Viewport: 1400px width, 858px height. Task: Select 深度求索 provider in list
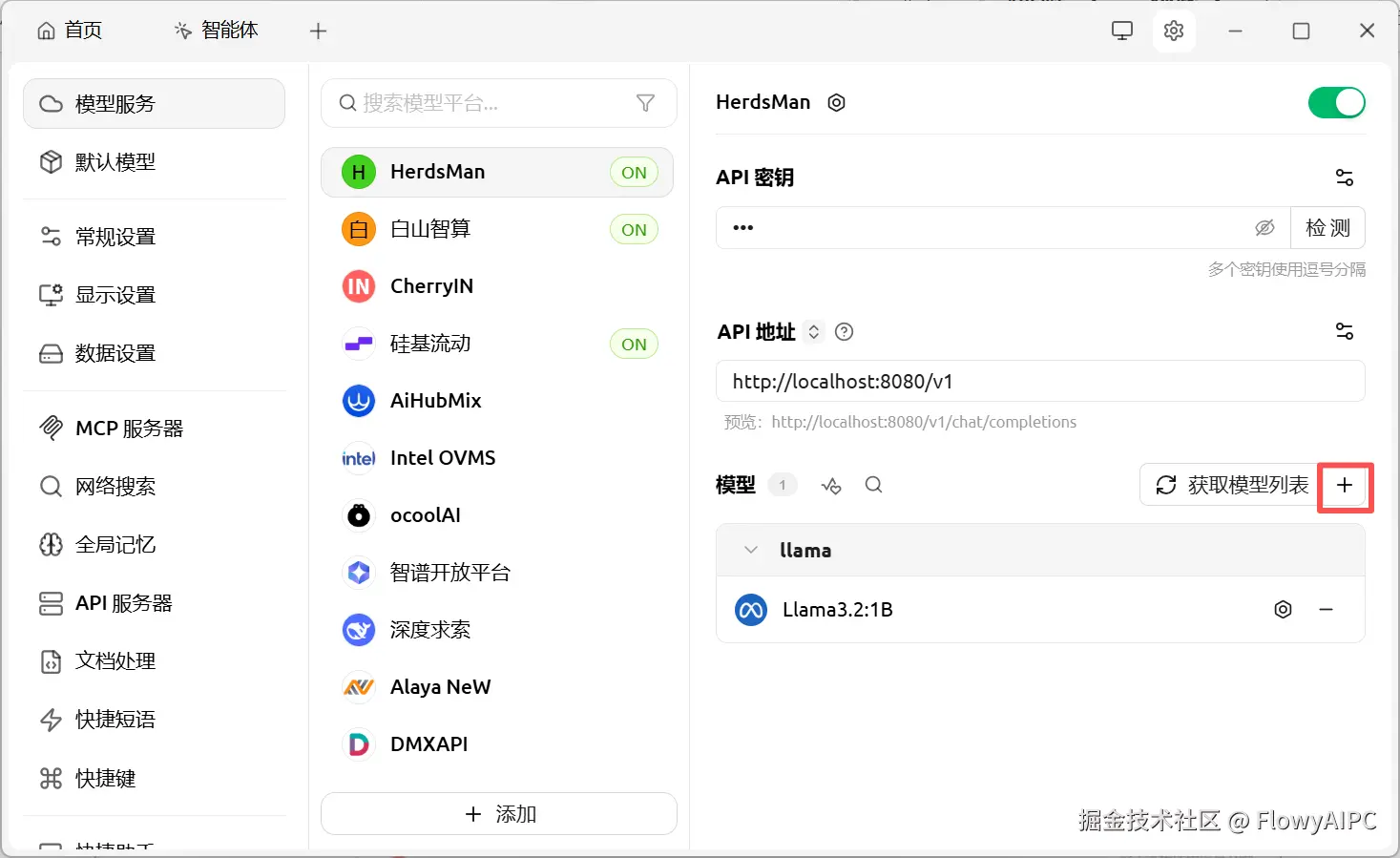pos(497,630)
